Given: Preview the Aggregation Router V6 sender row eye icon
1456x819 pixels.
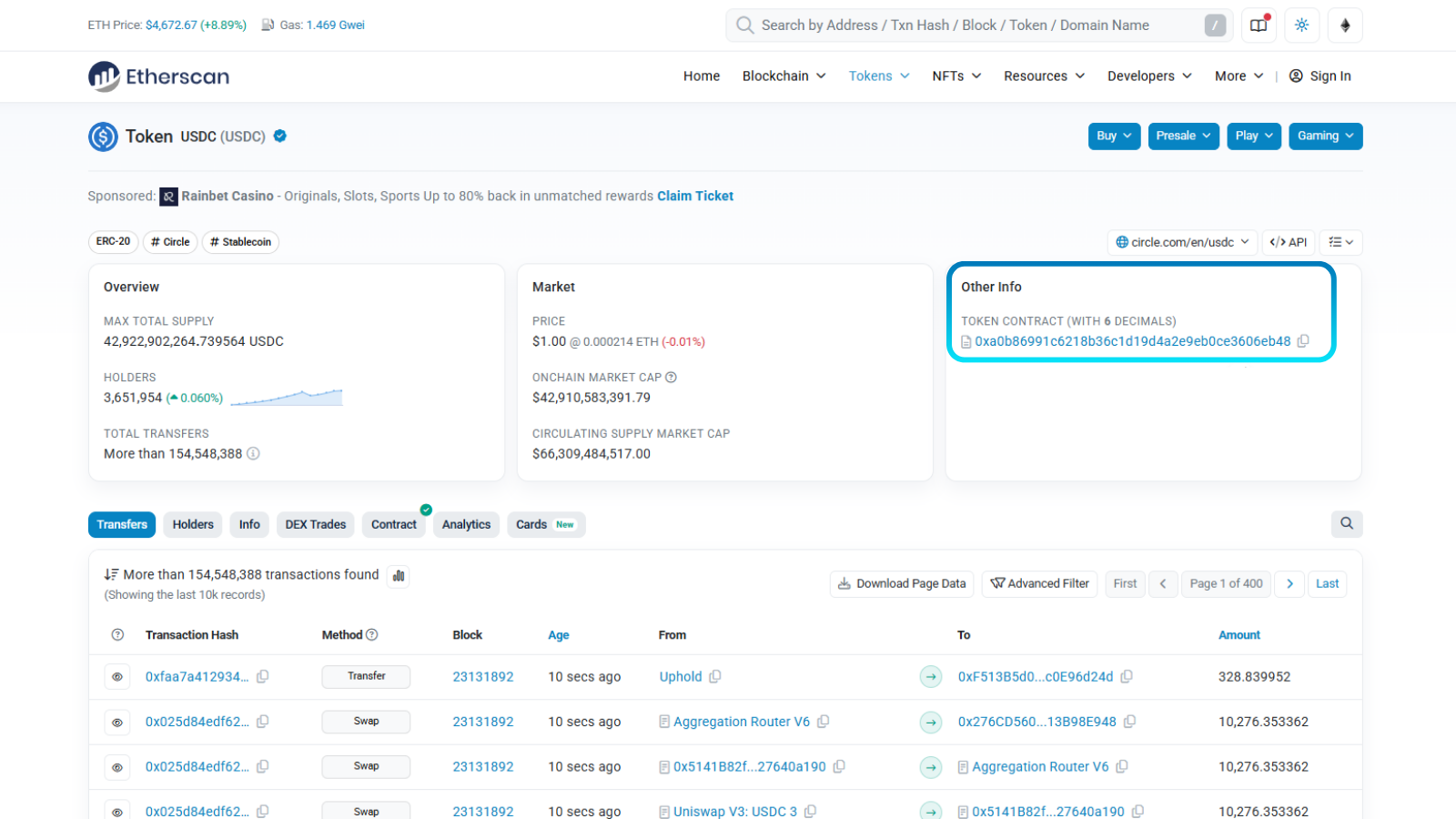Looking at the screenshot, I should pos(117,723).
